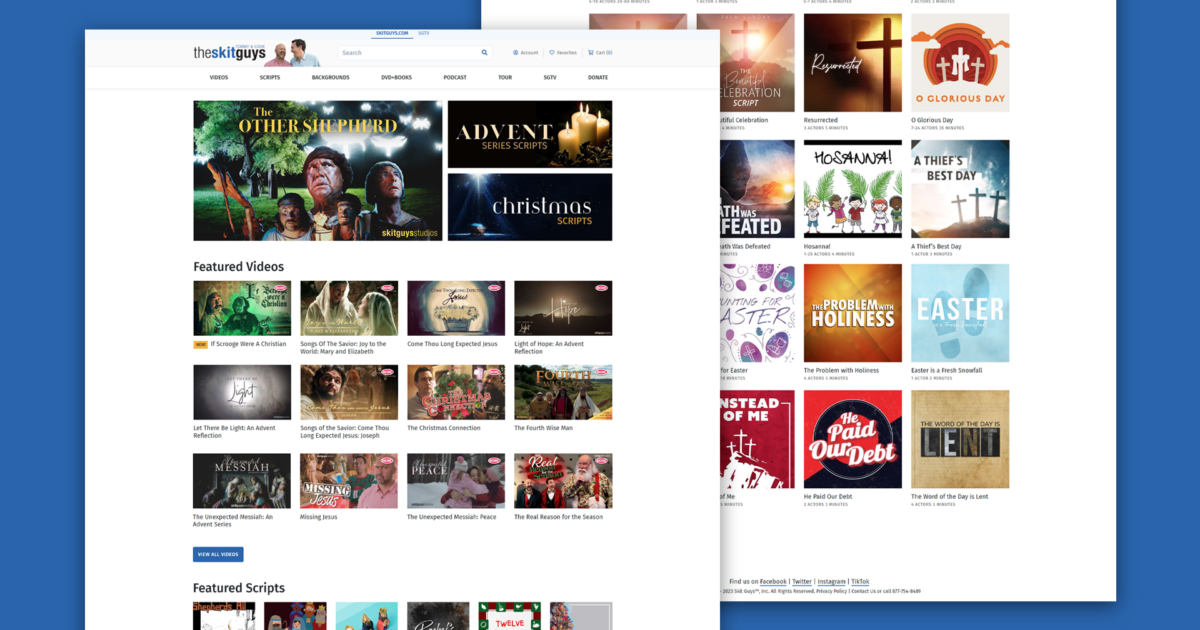Go to DVD+Books in navigation
The height and width of the screenshot is (630, 1200).
pos(396,77)
